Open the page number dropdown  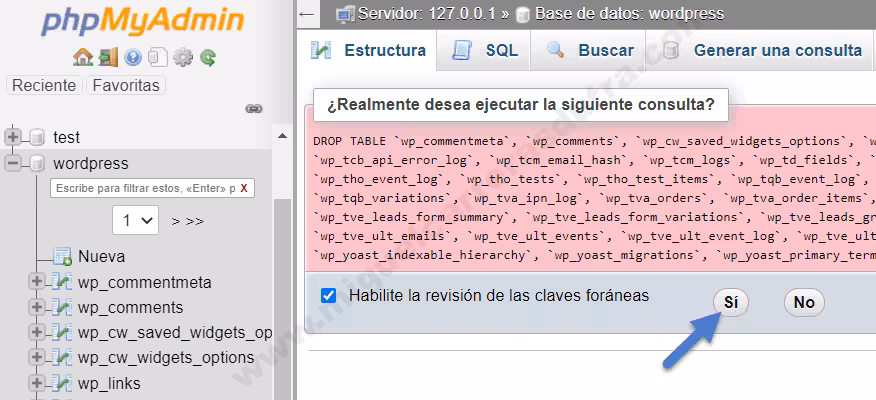(136, 220)
